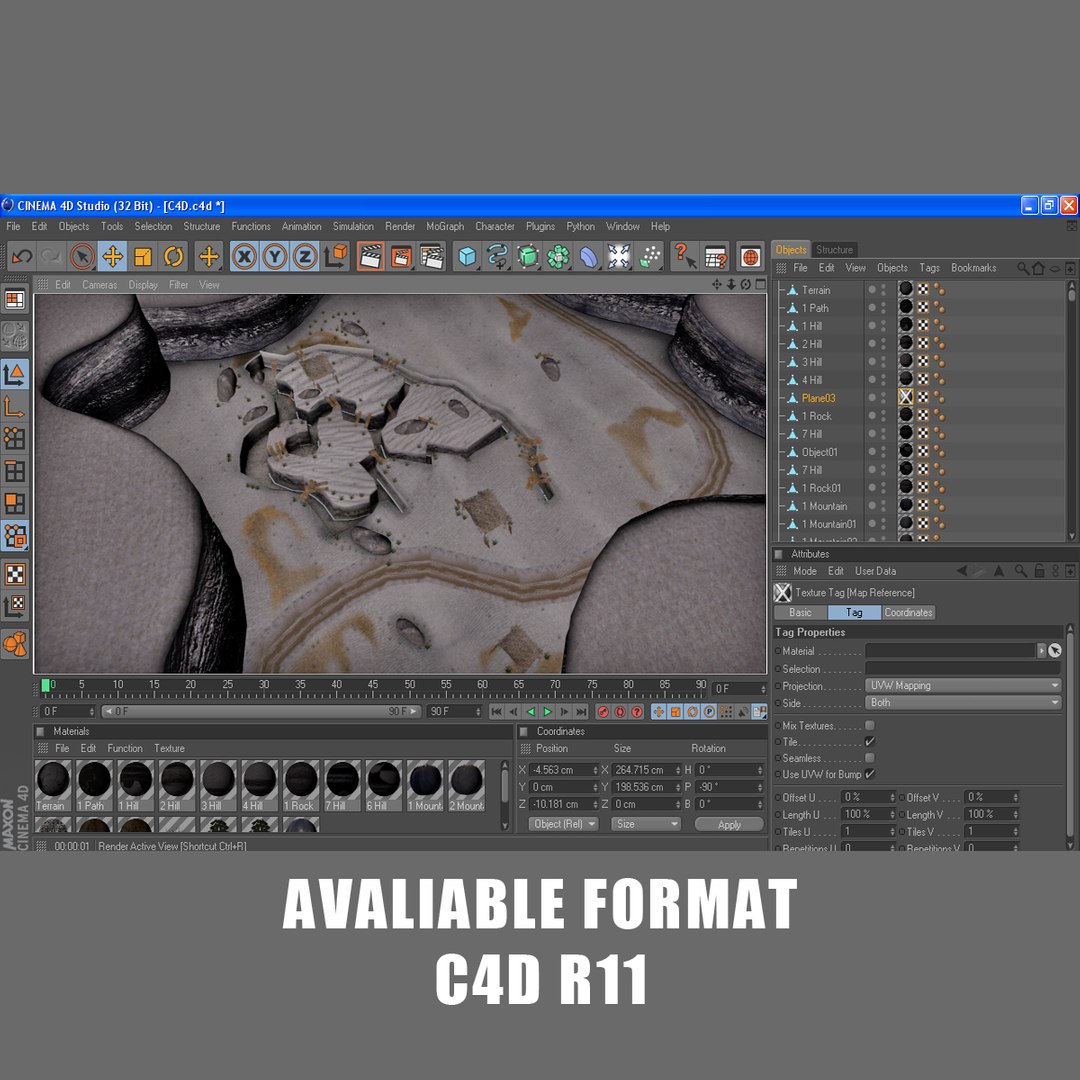Viewport: 1080px width, 1080px height.
Task: Open the Materials Texture menu
Action: [169, 748]
